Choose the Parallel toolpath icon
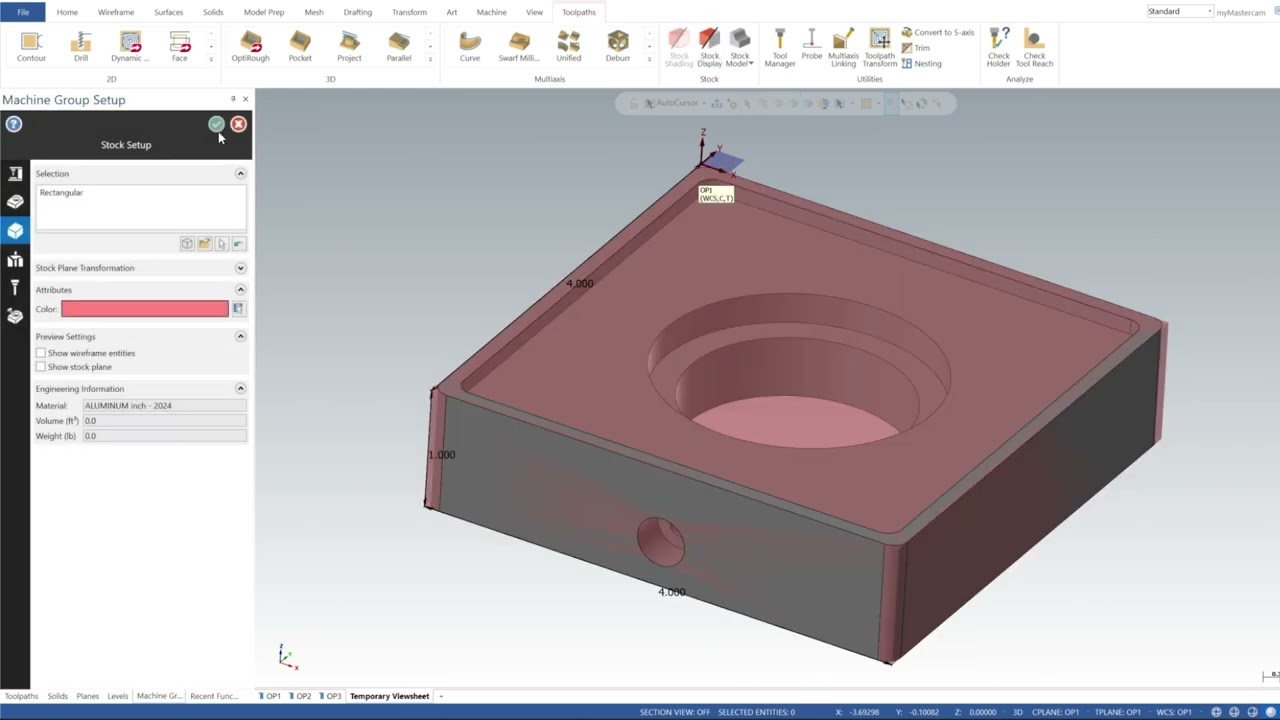 pyautogui.click(x=399, y=46)
